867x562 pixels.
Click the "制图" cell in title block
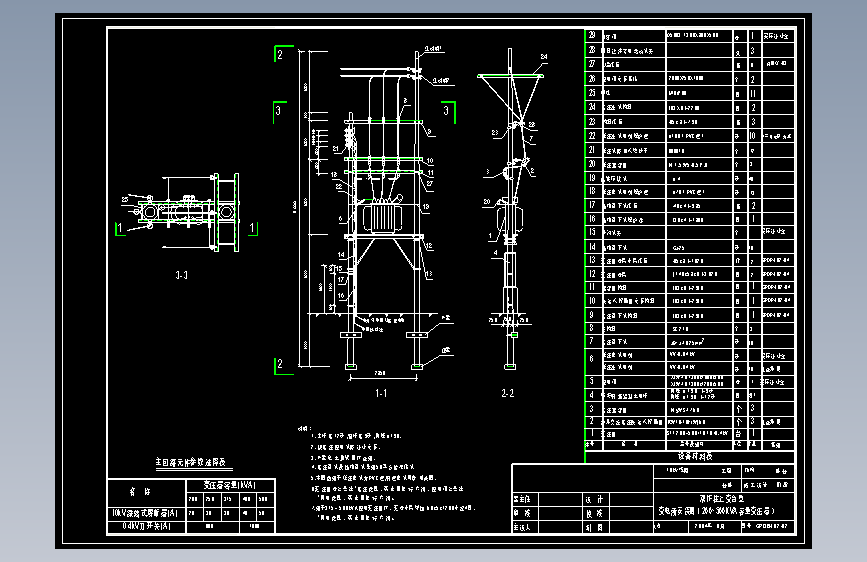(594, 527)
